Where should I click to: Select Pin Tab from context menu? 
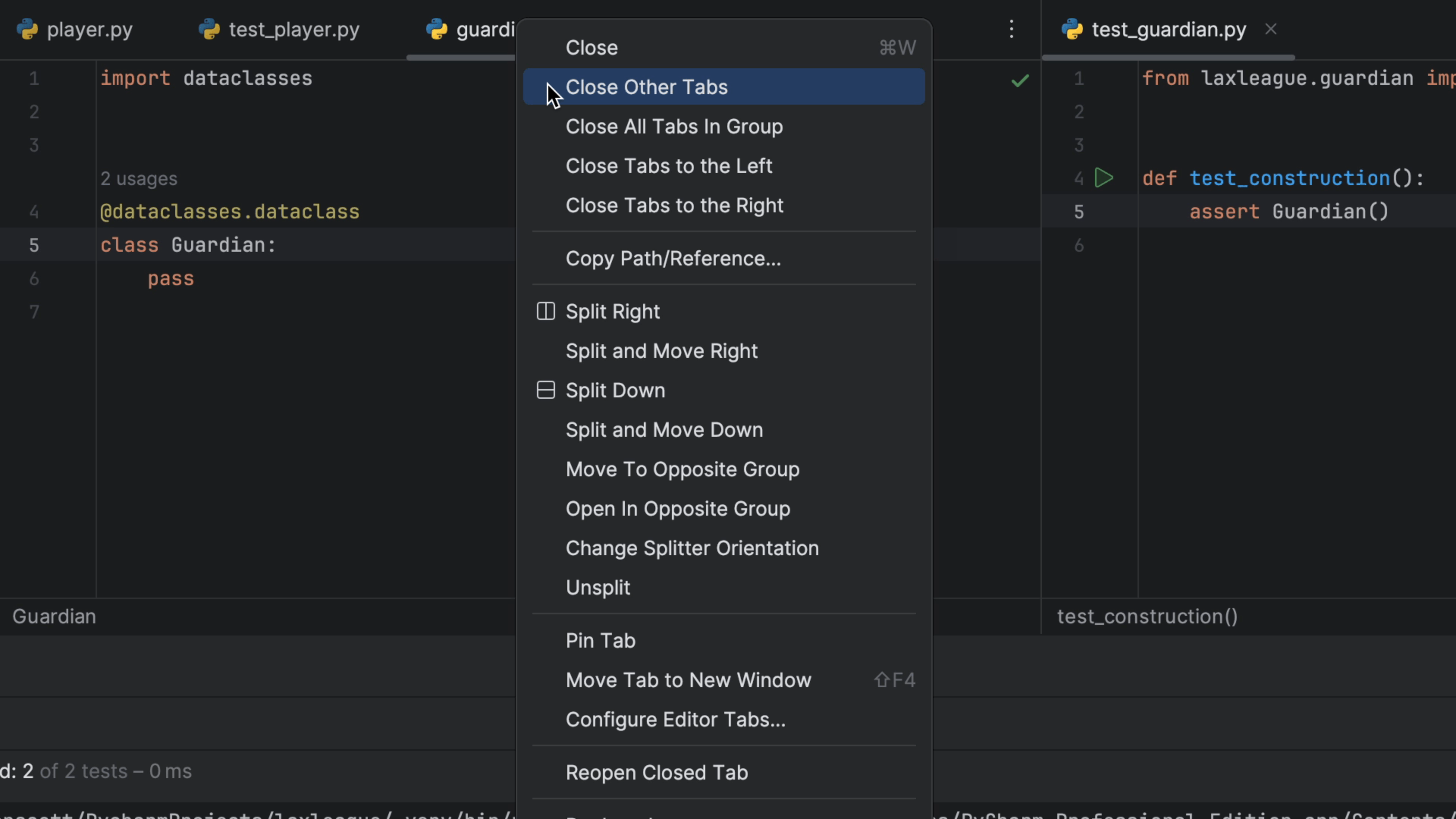(600, 640)
